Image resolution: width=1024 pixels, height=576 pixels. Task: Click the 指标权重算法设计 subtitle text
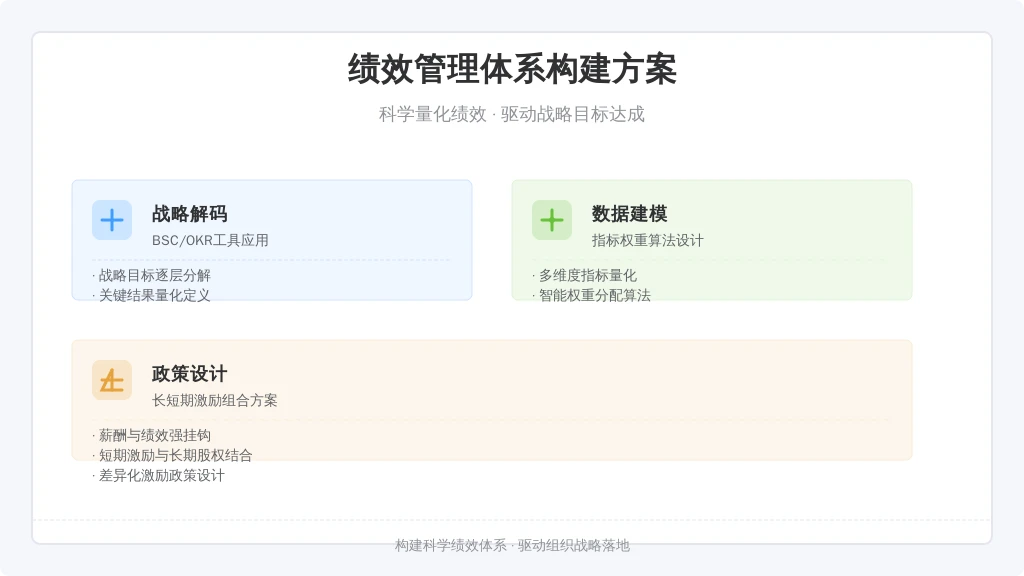click(648, 240)
